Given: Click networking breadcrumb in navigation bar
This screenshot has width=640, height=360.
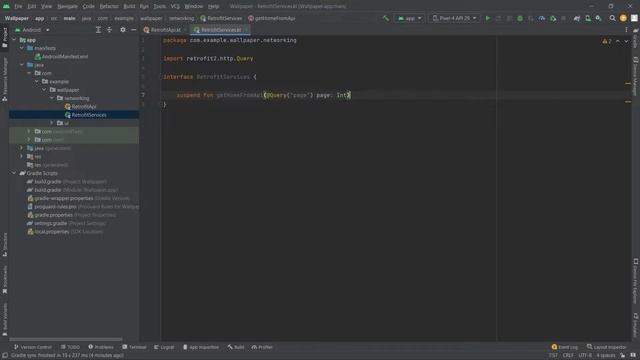Looking at the screenshot, I should coord(182,18).
